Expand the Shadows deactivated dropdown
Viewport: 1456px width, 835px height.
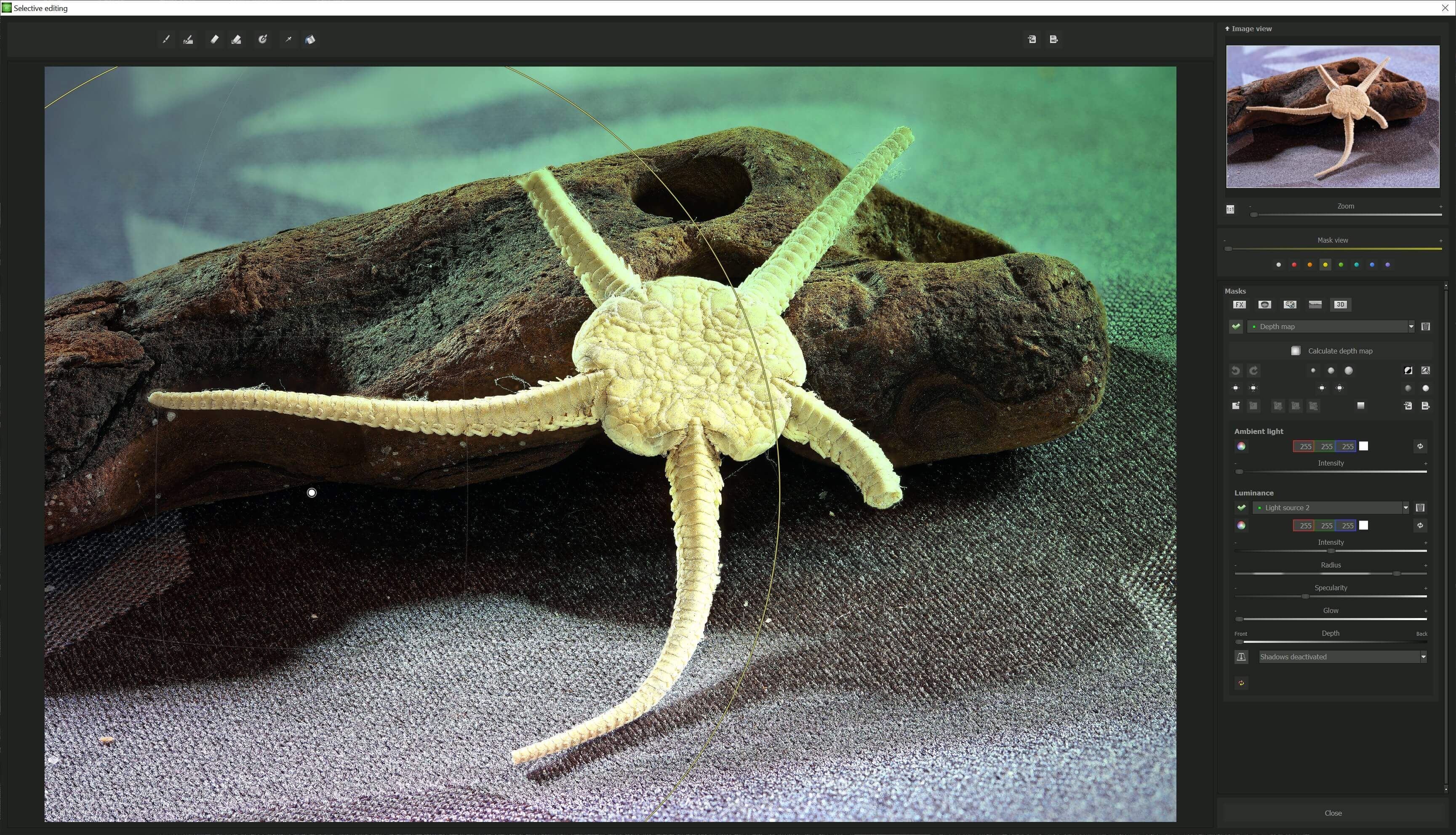[1423, 657]
